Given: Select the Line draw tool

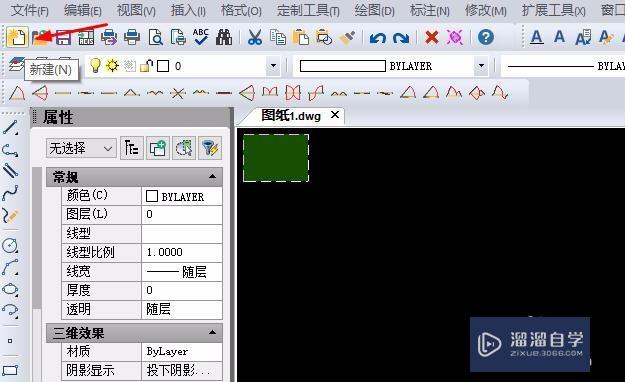Looking at the screenshot, I should pos(10,128).
